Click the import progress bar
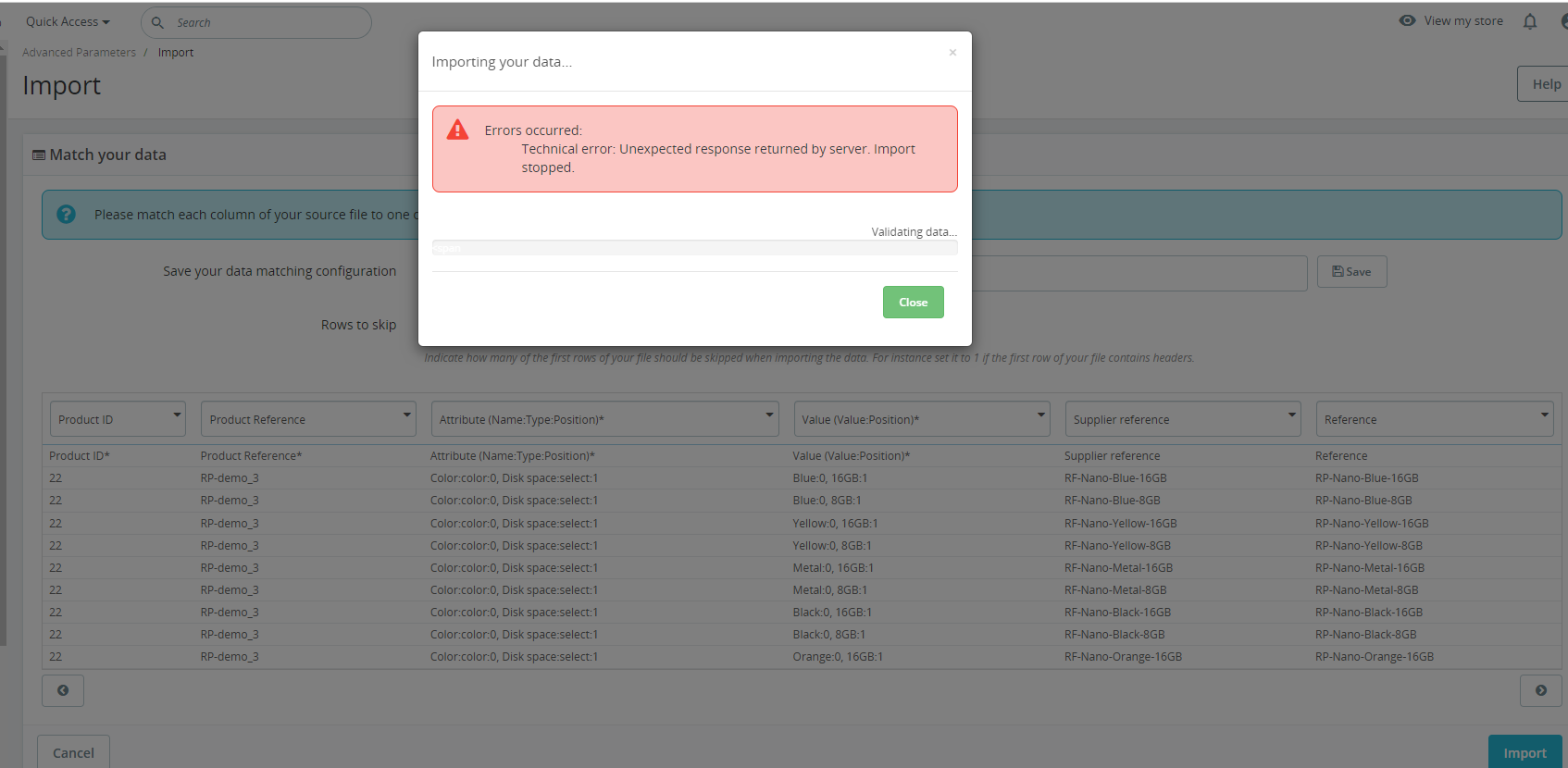The width and height of the screenshot is (1568, 768). (694, 248)
